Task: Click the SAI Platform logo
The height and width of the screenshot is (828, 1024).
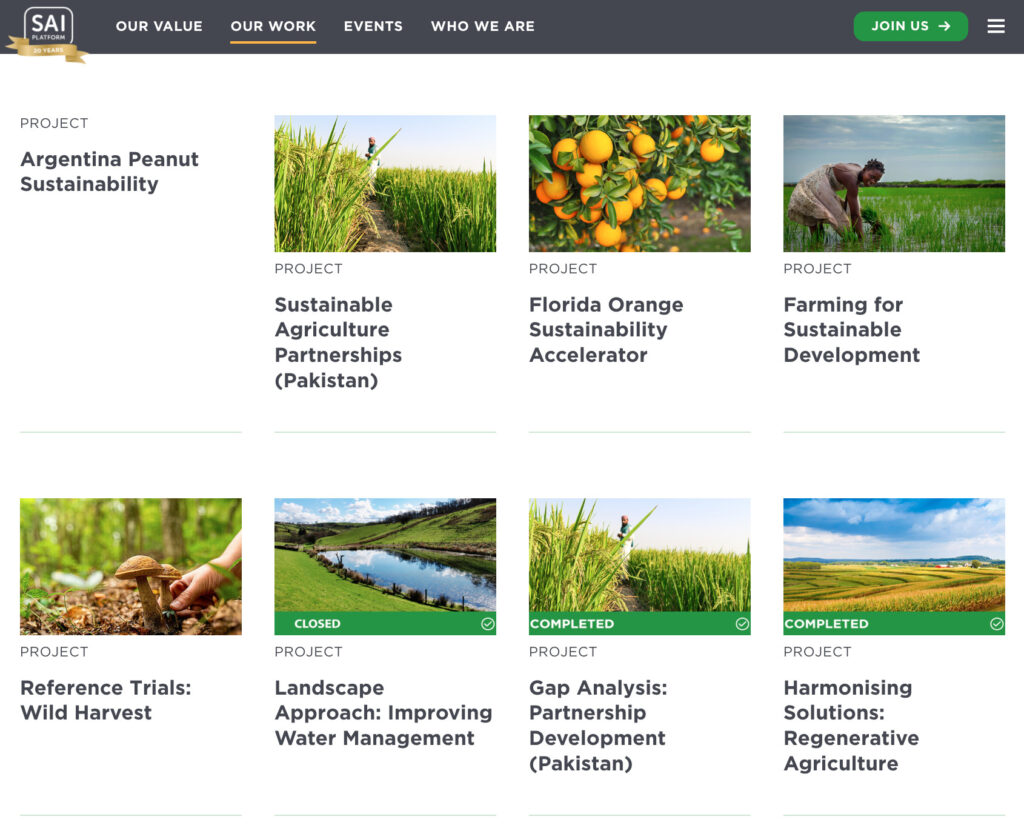Action: (x=48, y=24)
